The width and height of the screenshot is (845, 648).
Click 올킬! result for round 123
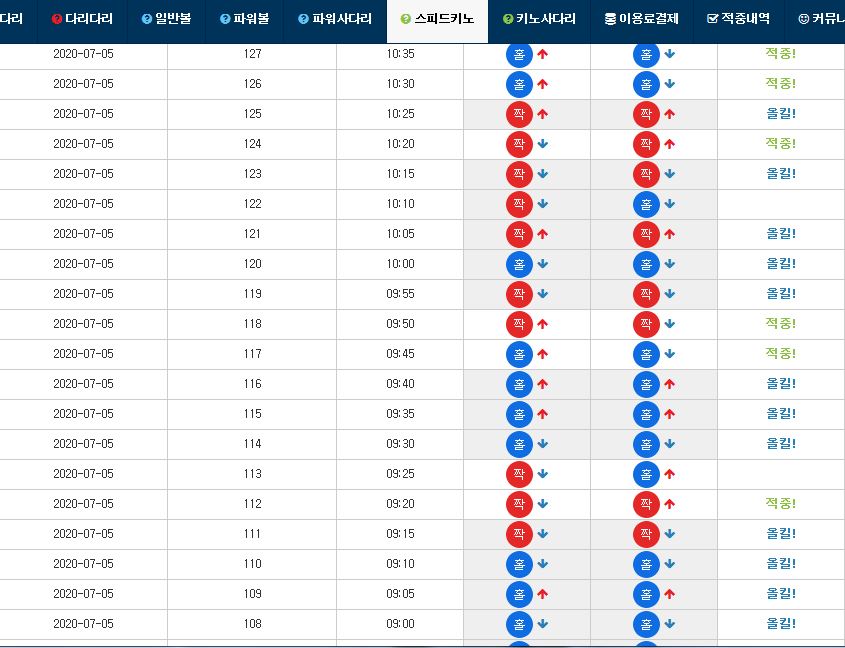[781, 174]
